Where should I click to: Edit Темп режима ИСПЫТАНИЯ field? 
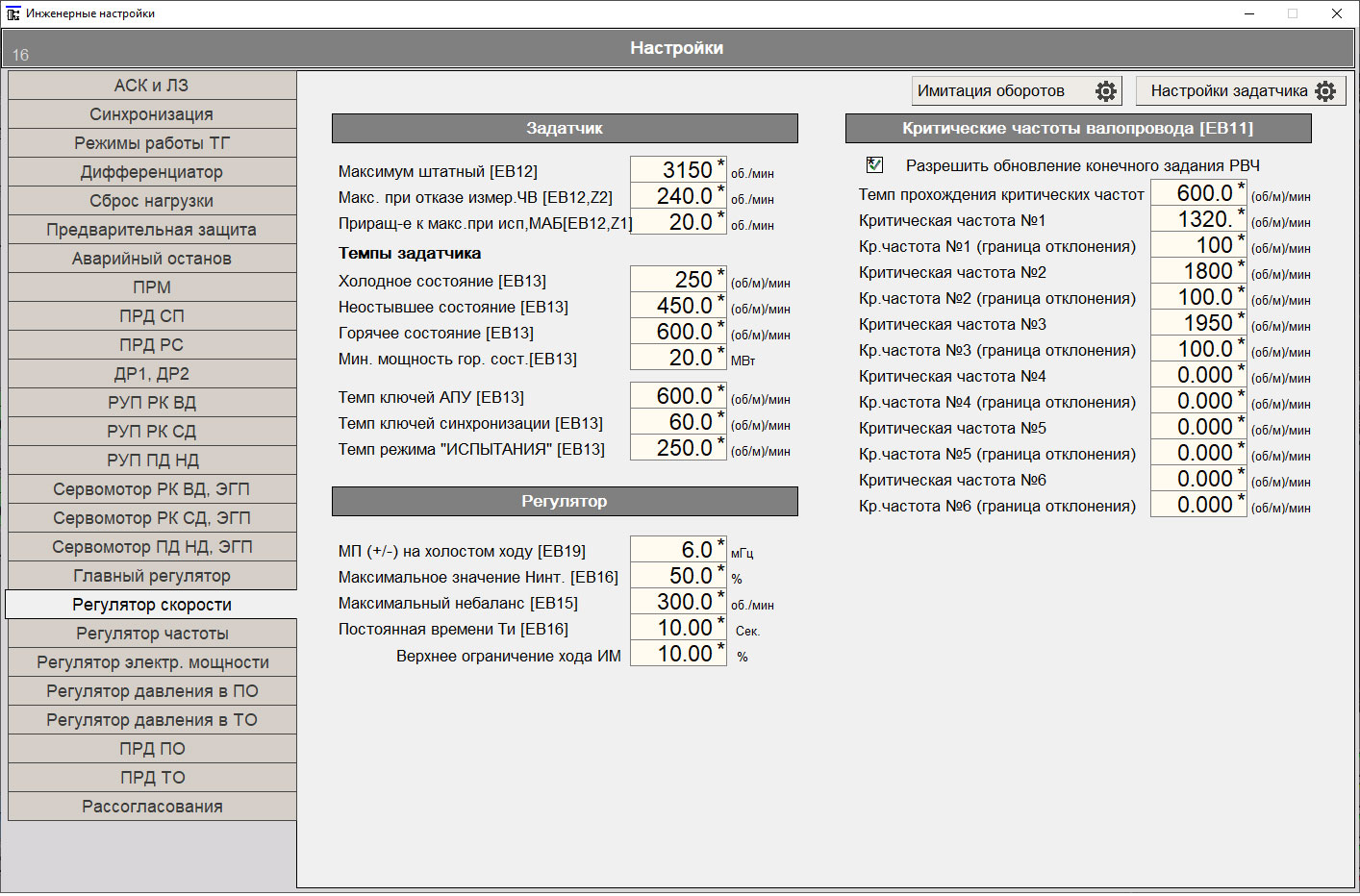pos(678,448)
